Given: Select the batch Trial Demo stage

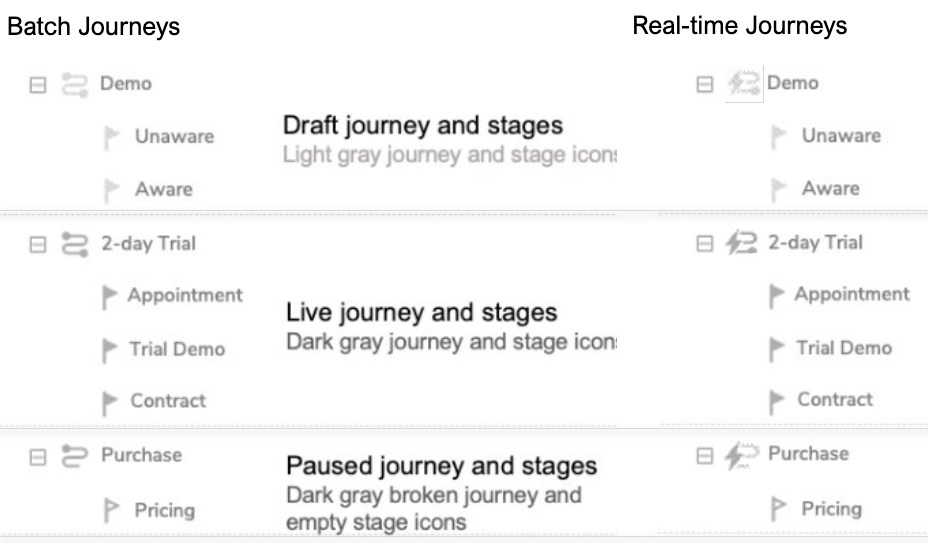Looking at the screenshot, I should coord(176,349).
